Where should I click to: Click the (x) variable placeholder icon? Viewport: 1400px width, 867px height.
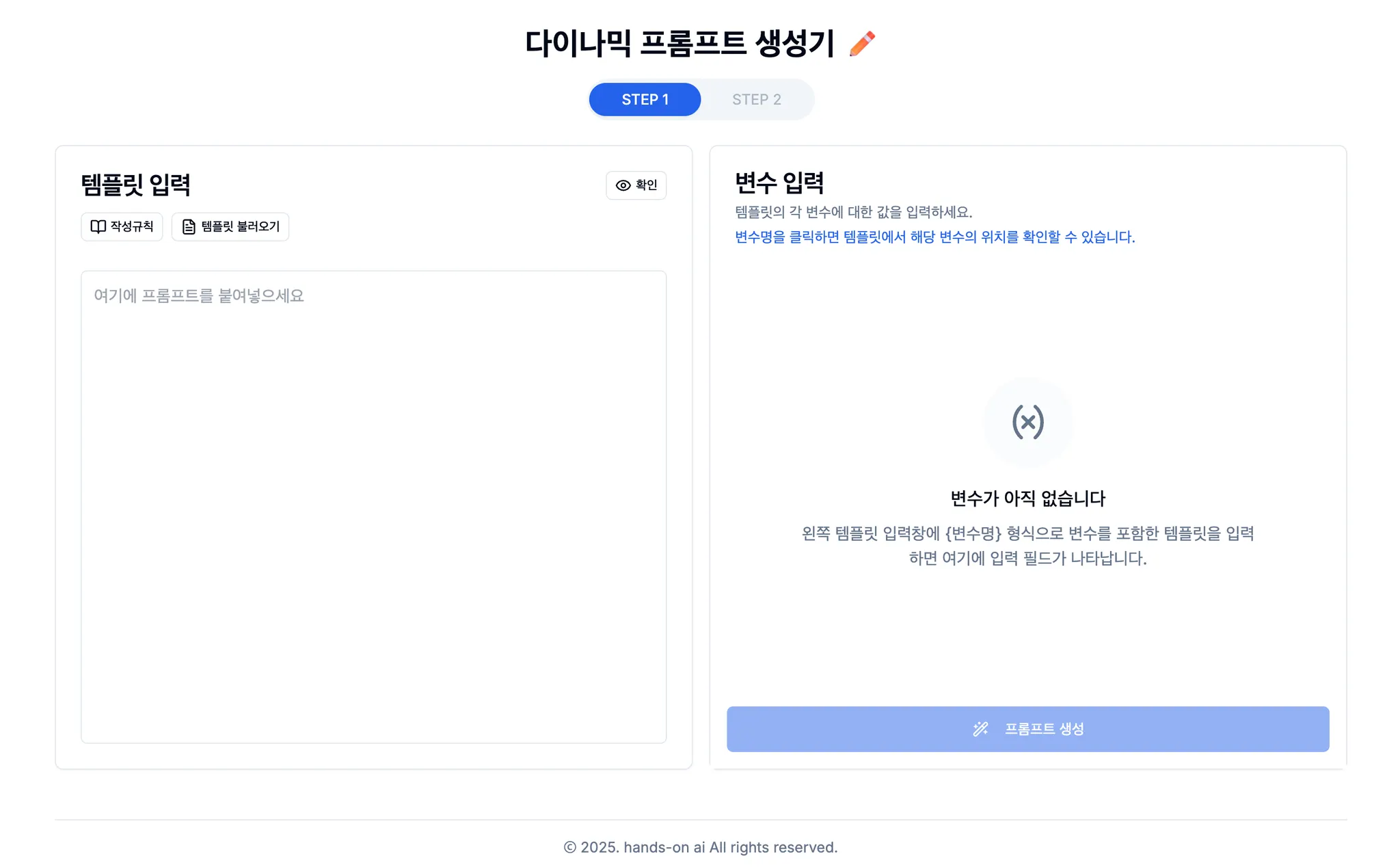tap(1027, 422)
